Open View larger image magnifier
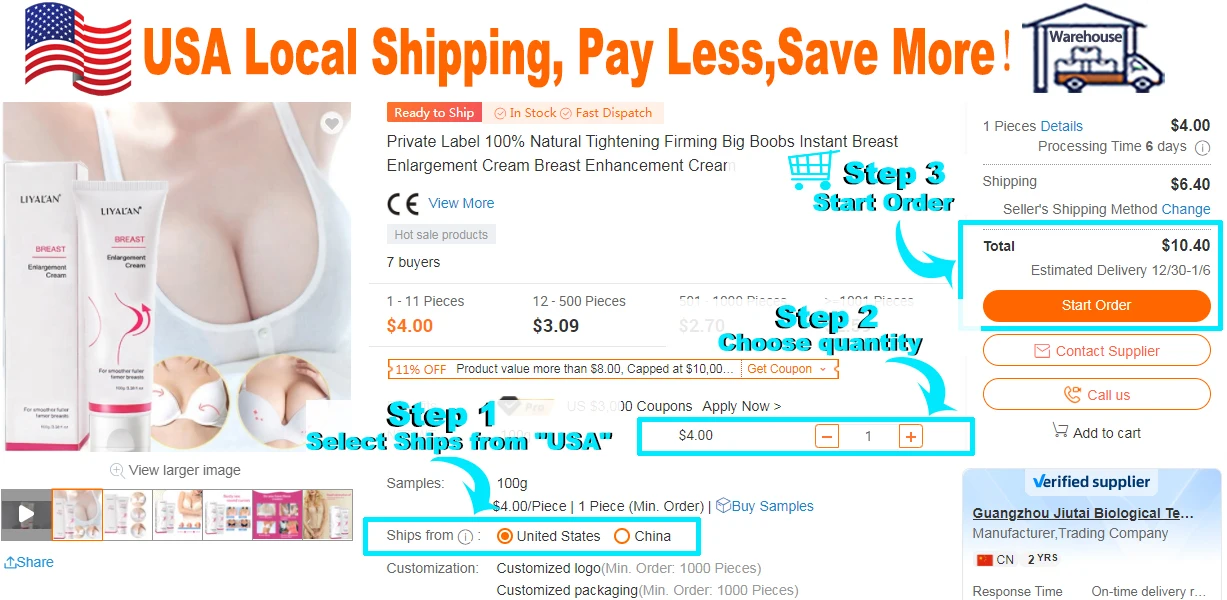 click(x=175, y=470)
